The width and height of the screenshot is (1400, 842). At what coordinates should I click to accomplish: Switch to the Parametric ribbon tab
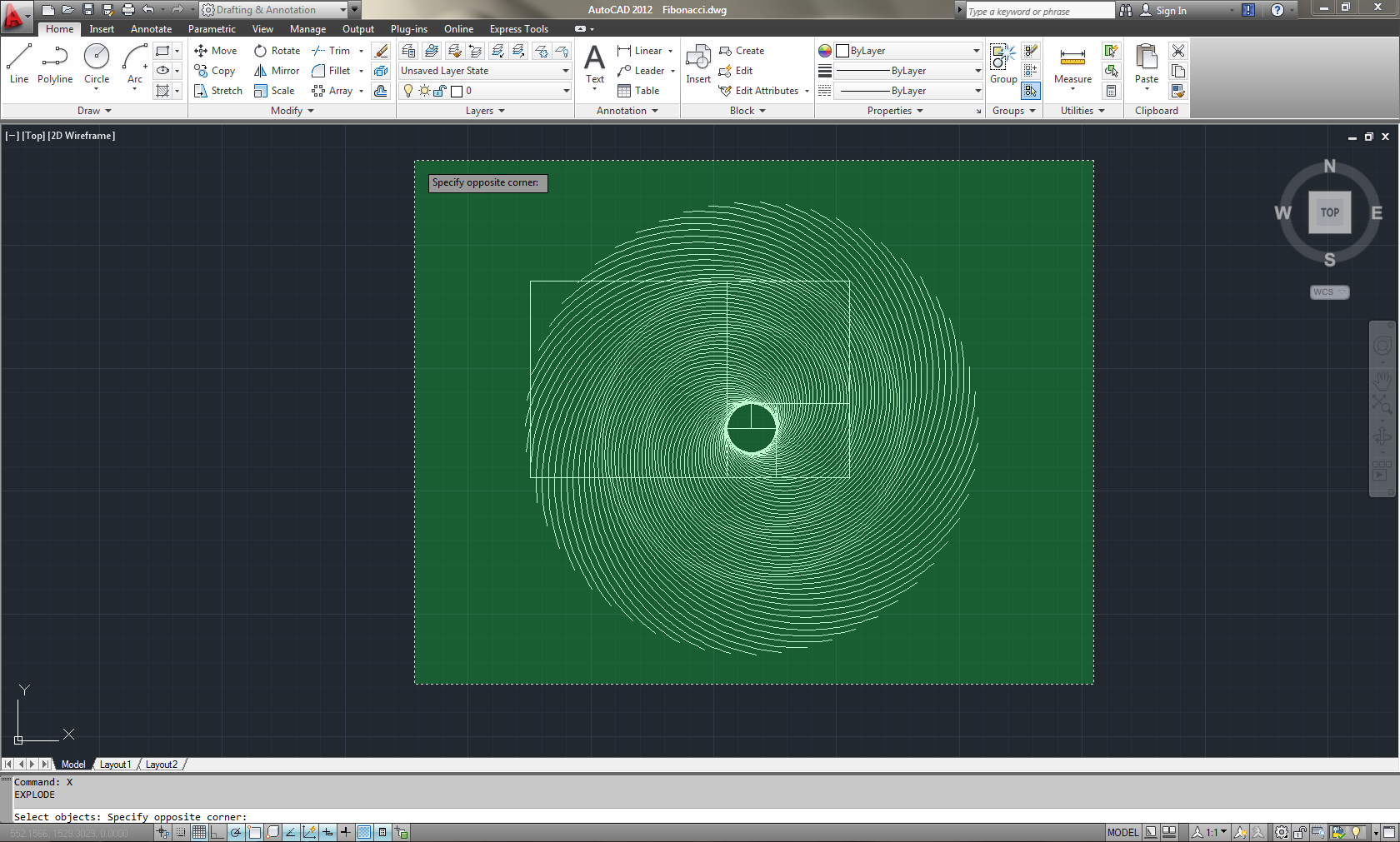[212, 28]
